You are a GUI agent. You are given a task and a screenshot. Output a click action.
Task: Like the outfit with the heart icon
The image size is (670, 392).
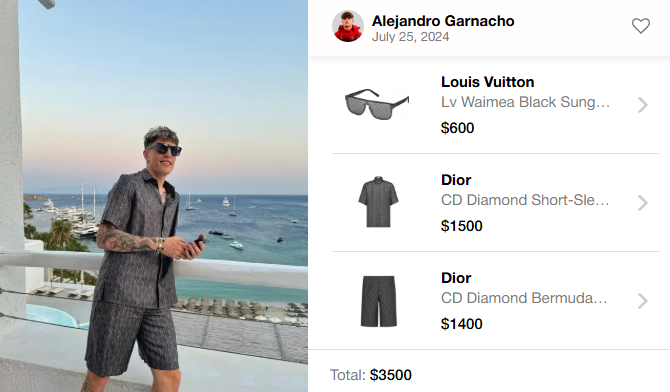pyautogui.click(x=641, y=26)
